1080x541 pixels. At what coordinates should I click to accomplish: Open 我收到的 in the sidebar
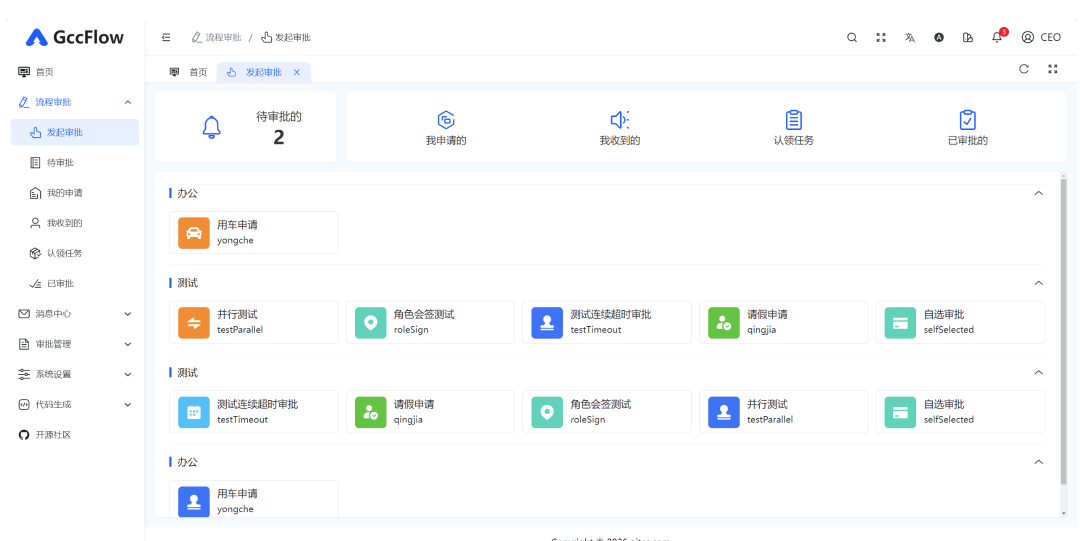[x=74, y=223]
